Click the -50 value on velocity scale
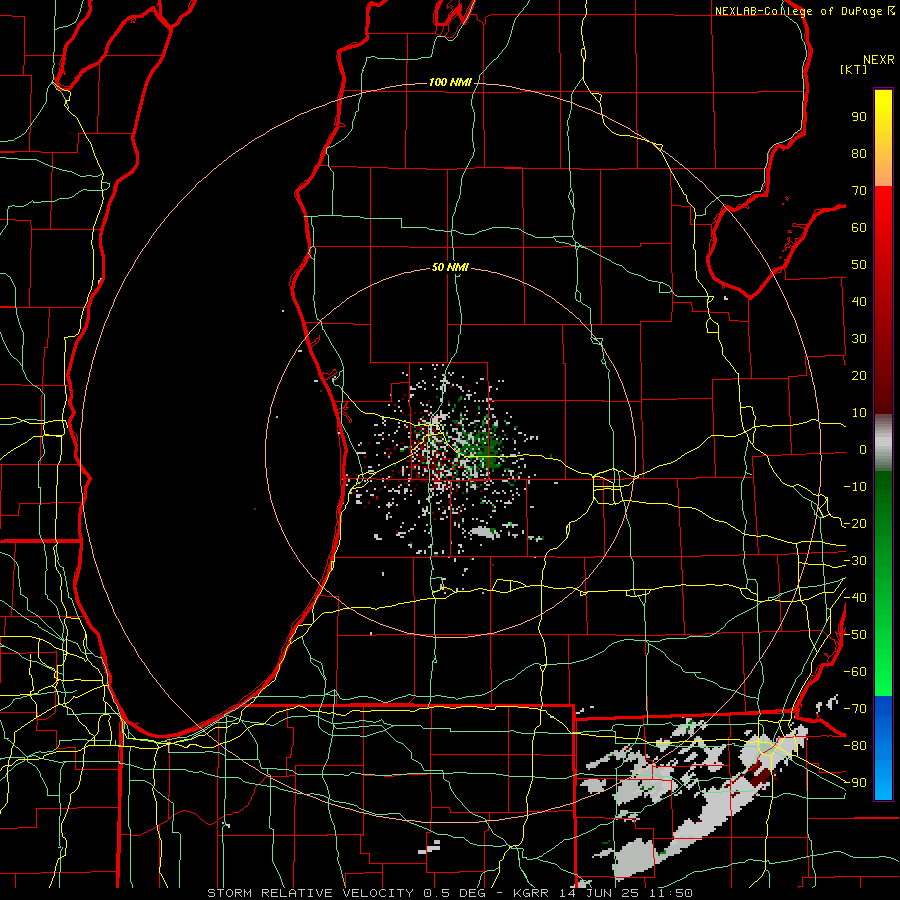The width and height of the screenshot is (900, 900). [855, 635]
